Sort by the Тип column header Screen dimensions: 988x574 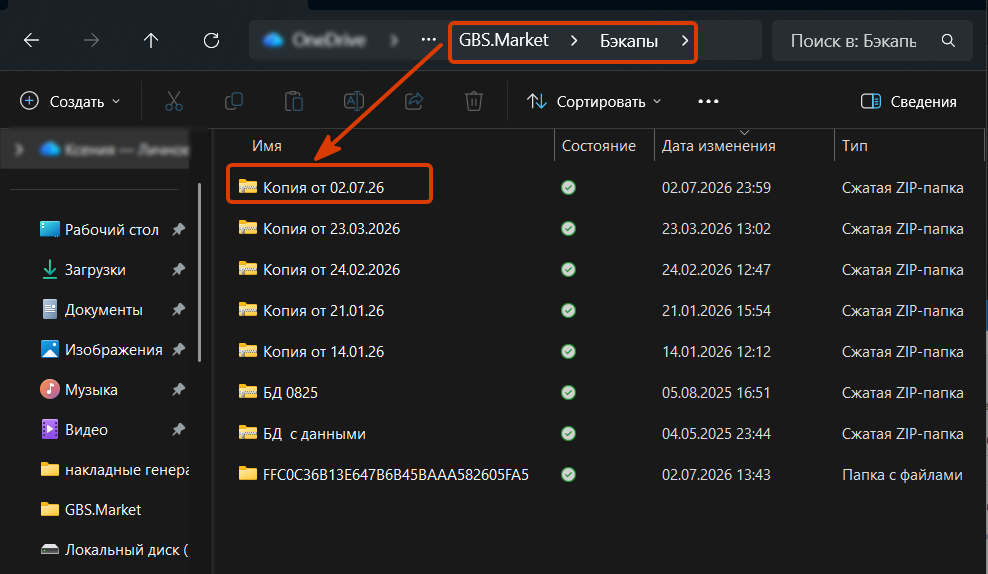pos(854,146)
